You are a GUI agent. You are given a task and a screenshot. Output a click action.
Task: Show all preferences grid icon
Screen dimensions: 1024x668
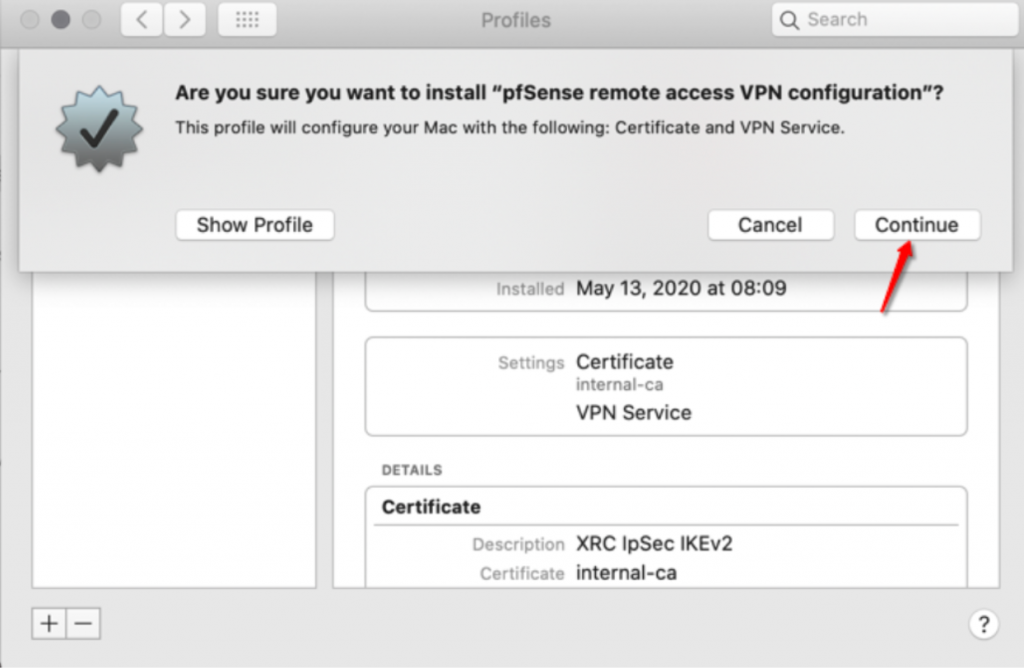pyautogui.click(x=247, y=20)
